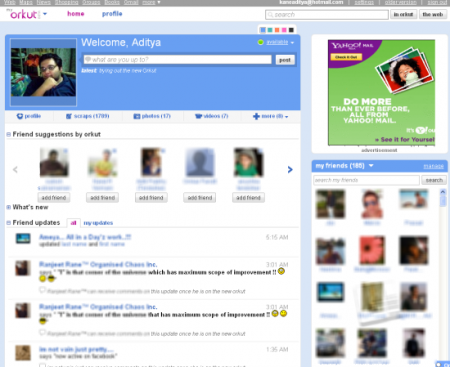This screenshot has height=367, width=450.
Task: Click the friends list scroll up arrow
Action: [x=443, y=192]
